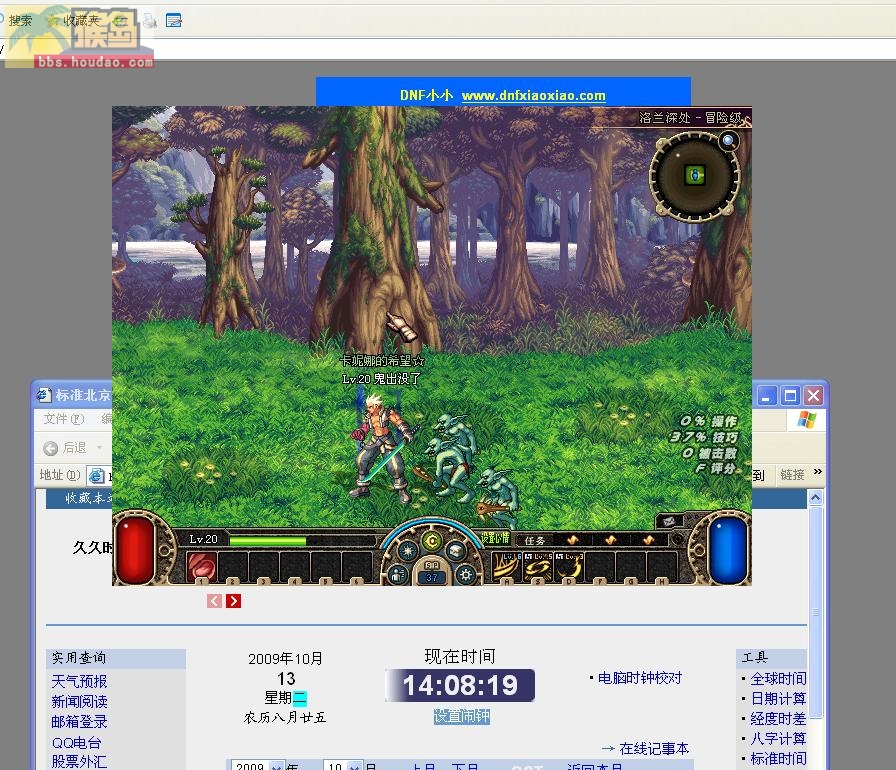The image size is (896, 770).
Task: Click the swordsman character in the game
Action: (x=381, y=447)
